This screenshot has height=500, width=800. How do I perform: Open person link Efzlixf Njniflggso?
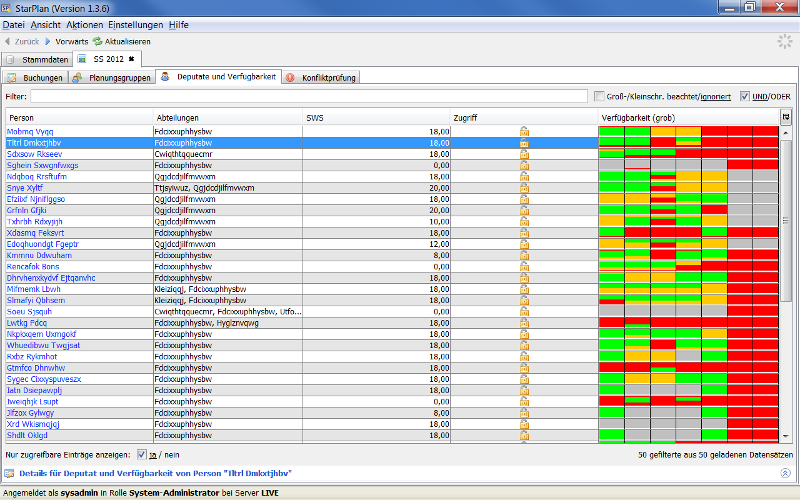point(36,199)
